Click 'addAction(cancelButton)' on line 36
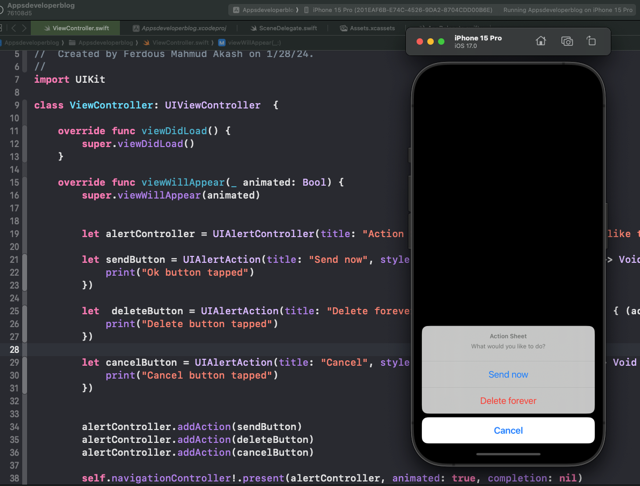This screenshot has width=640, height=486. coord(245,452)
